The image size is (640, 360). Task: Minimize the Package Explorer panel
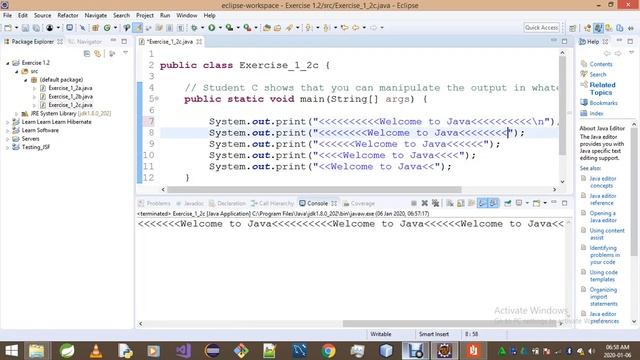[x=113, y=41]
